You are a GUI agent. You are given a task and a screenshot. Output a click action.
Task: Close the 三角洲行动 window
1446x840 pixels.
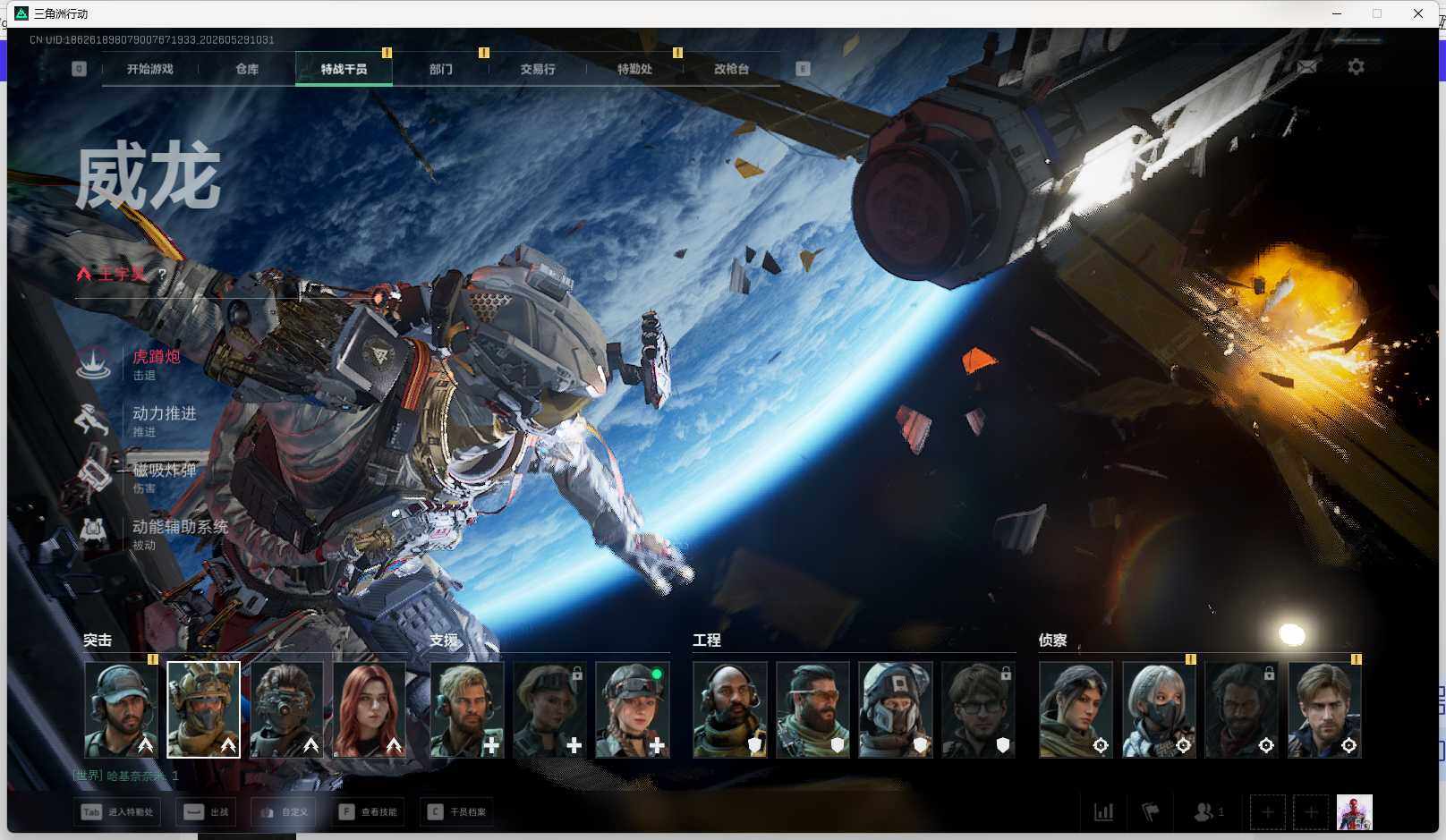click(x=1418, y=13)
